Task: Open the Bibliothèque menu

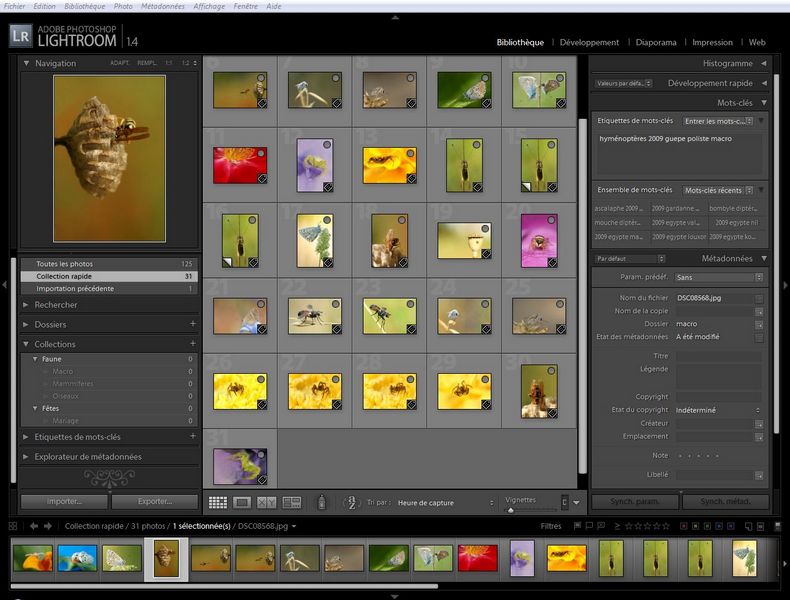Action: (x=84, y=6)
